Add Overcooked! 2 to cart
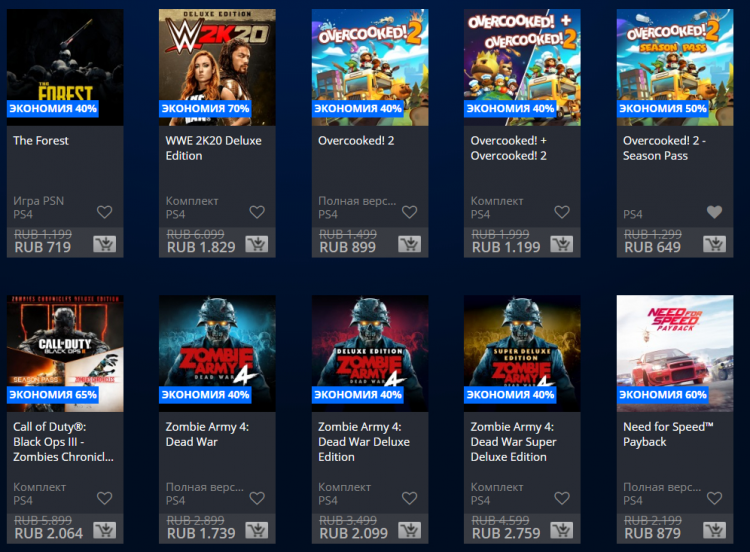Image resolution: width=750 pixels, height=552 pixels. [409, 244]
